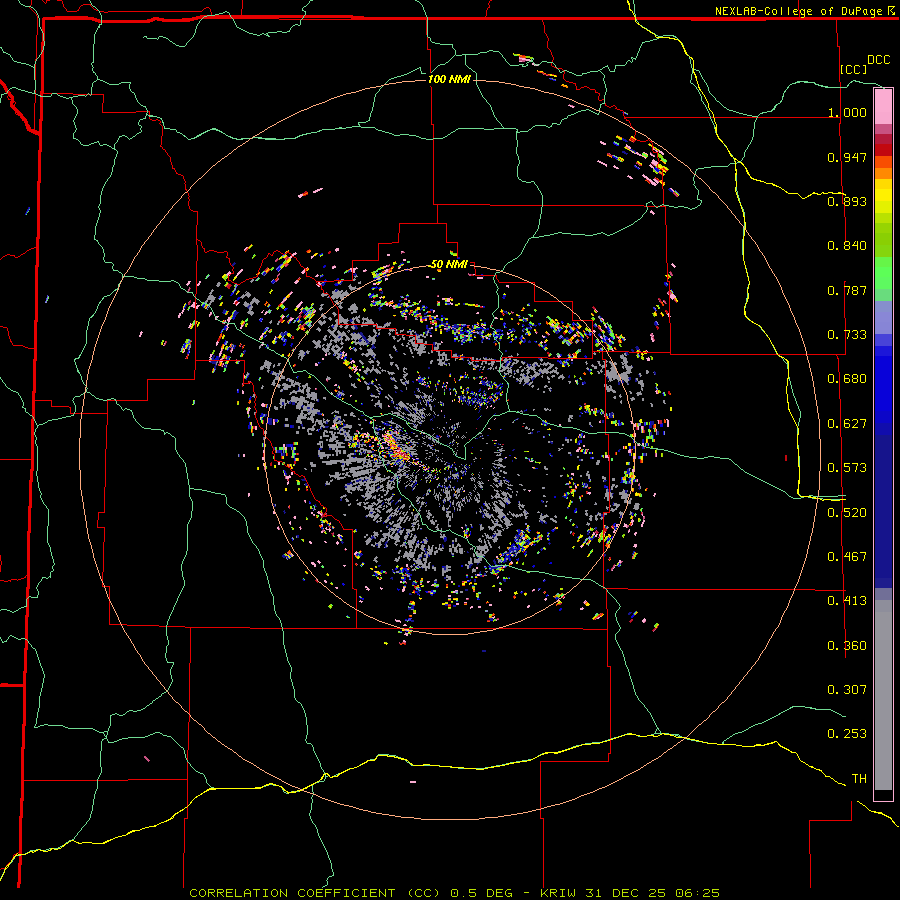The height and width of the screenshot is (900, 900).
Task: Pick the bright green color bar segment
Action: [x=883, y=273]
